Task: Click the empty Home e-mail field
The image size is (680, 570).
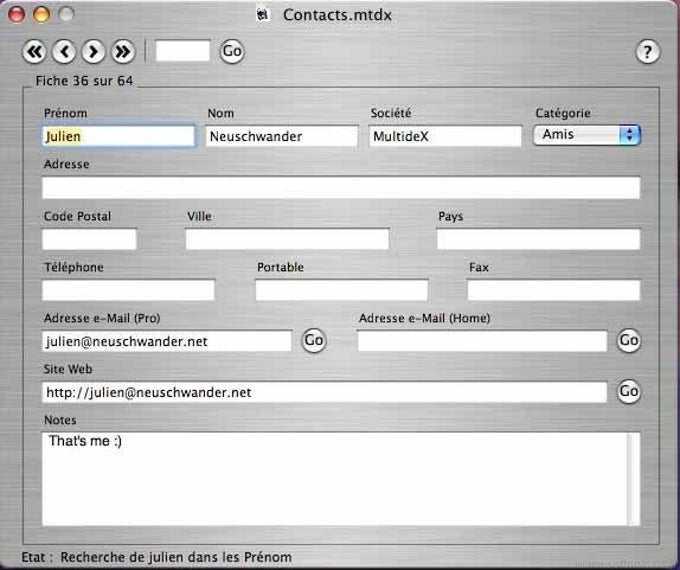Action: 482,341
